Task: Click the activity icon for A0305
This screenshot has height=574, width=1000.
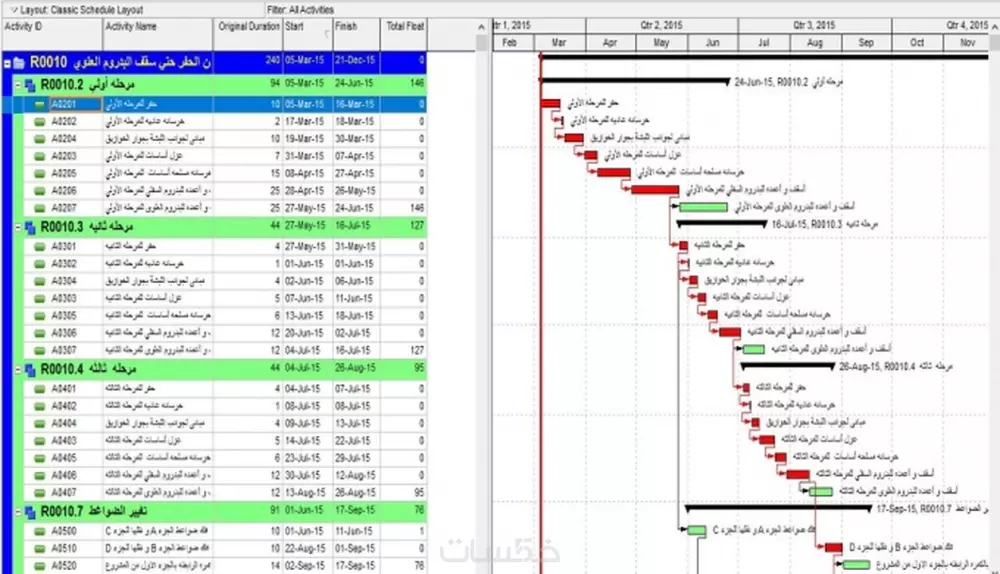Action: [x=40, y=315]
